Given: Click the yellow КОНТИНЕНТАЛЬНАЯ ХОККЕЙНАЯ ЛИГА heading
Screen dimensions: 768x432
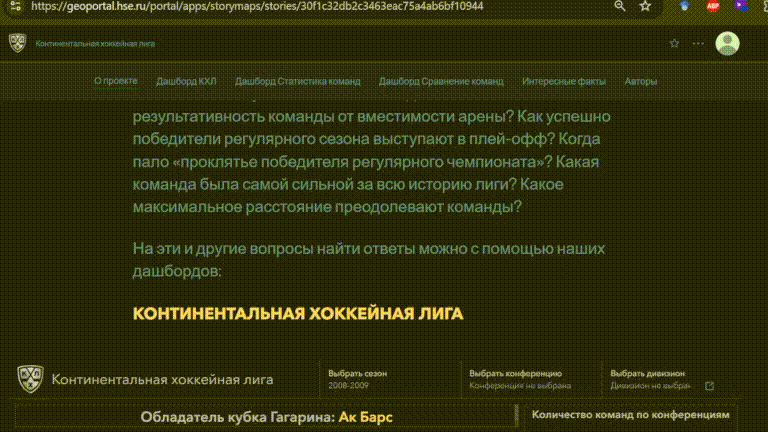Looking at the screenshot, I should (x=298, y=314).
